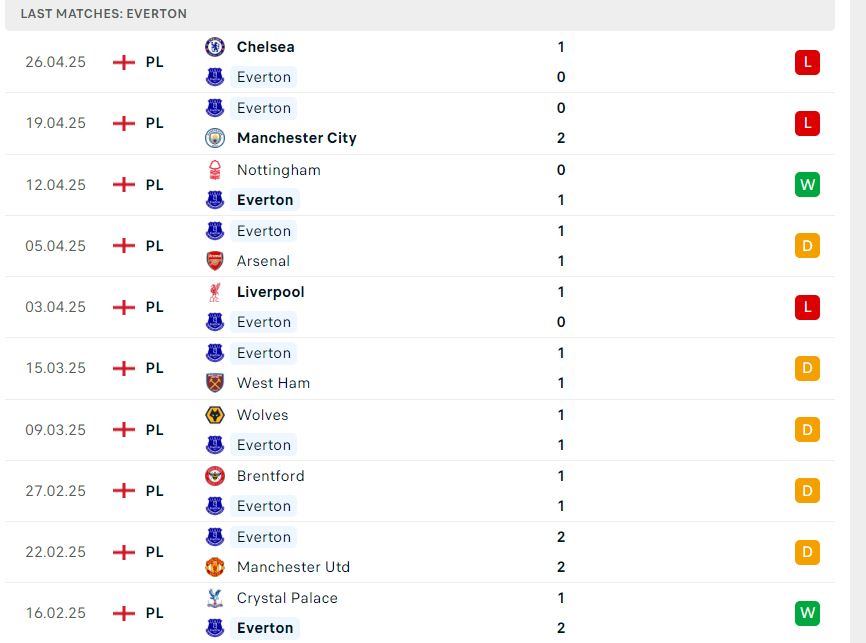Select the green W badge for Crystal Palace match
Screen dimensions: 866x643
(807, 613)
